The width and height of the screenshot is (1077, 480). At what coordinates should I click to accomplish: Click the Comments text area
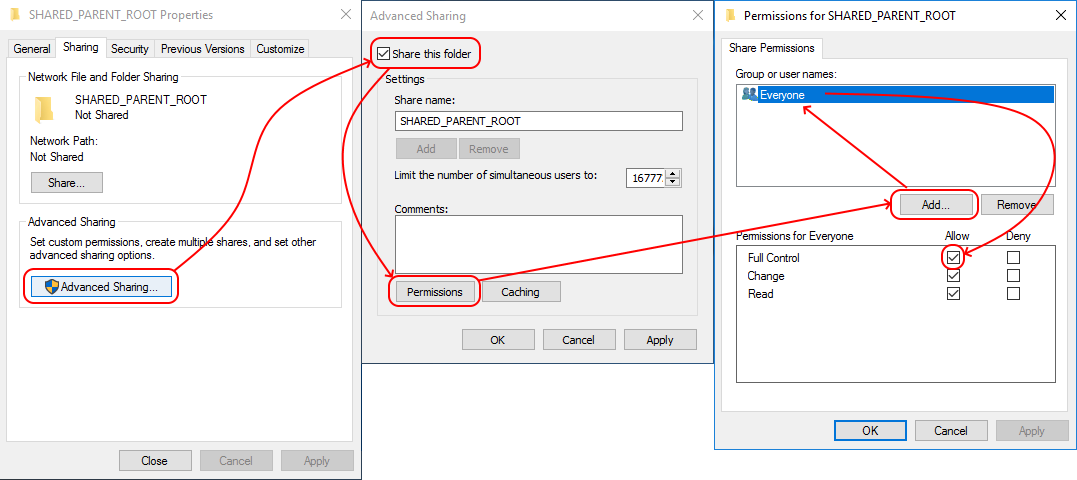coord(539,244)
